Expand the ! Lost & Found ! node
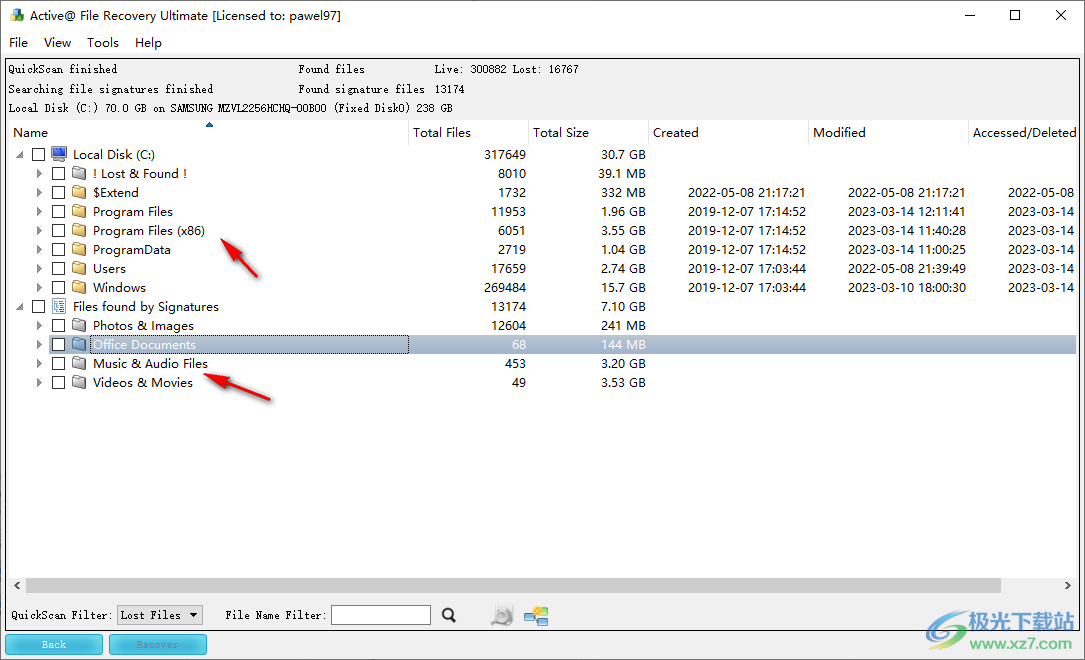This screenshot has height=660, width=1085. click(x=39, y=173)
